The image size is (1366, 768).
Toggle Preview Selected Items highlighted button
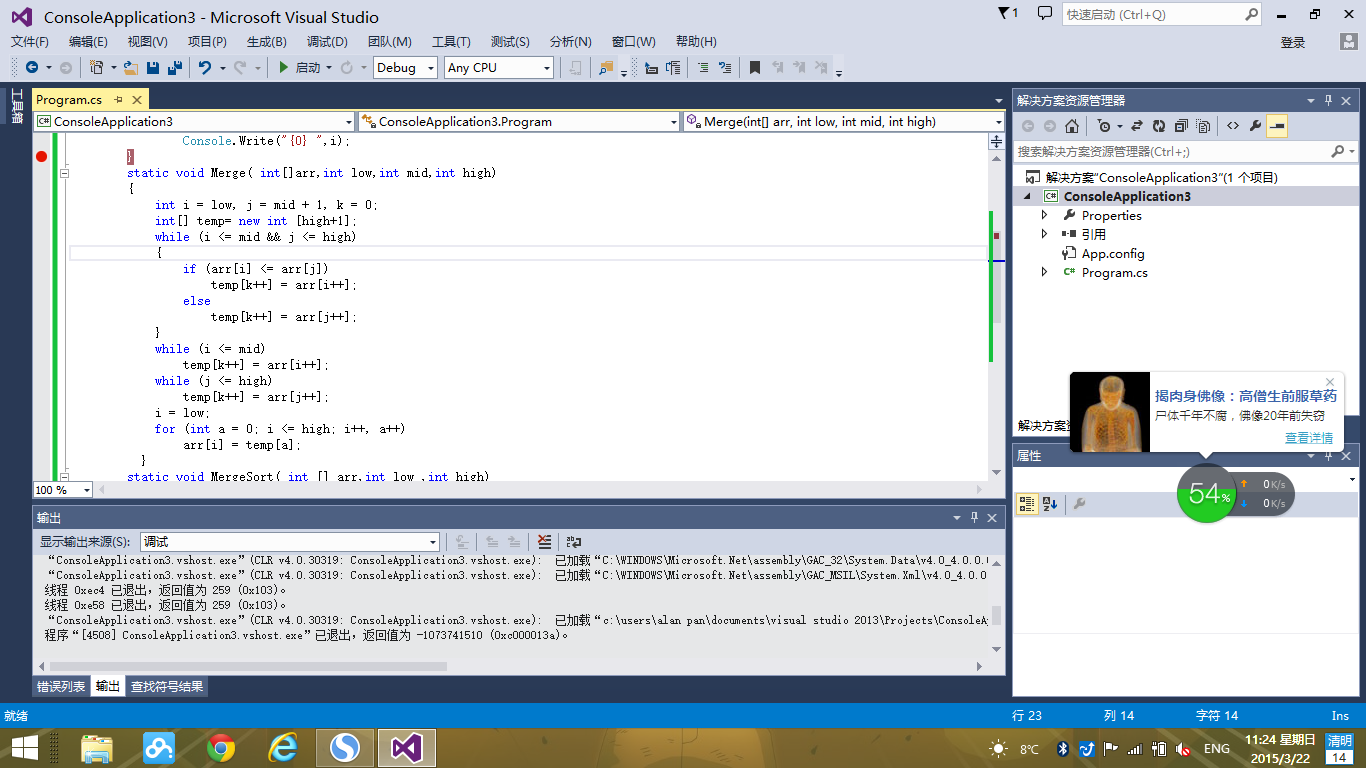coord(1277,126)
